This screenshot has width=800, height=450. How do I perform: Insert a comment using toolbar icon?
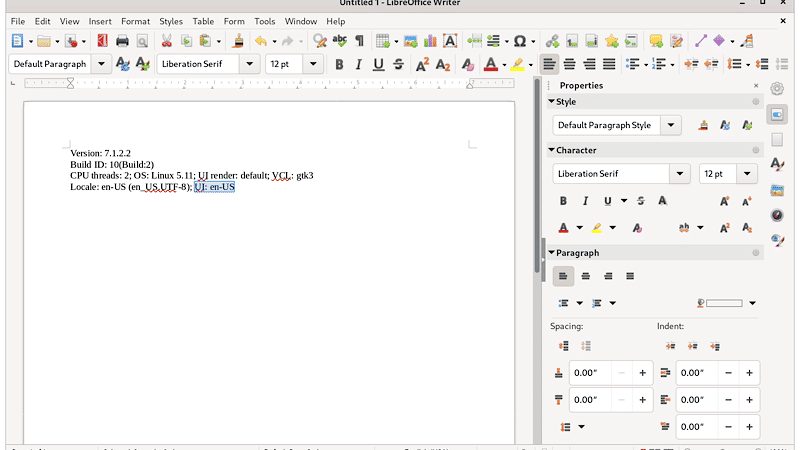coord(656,41)
